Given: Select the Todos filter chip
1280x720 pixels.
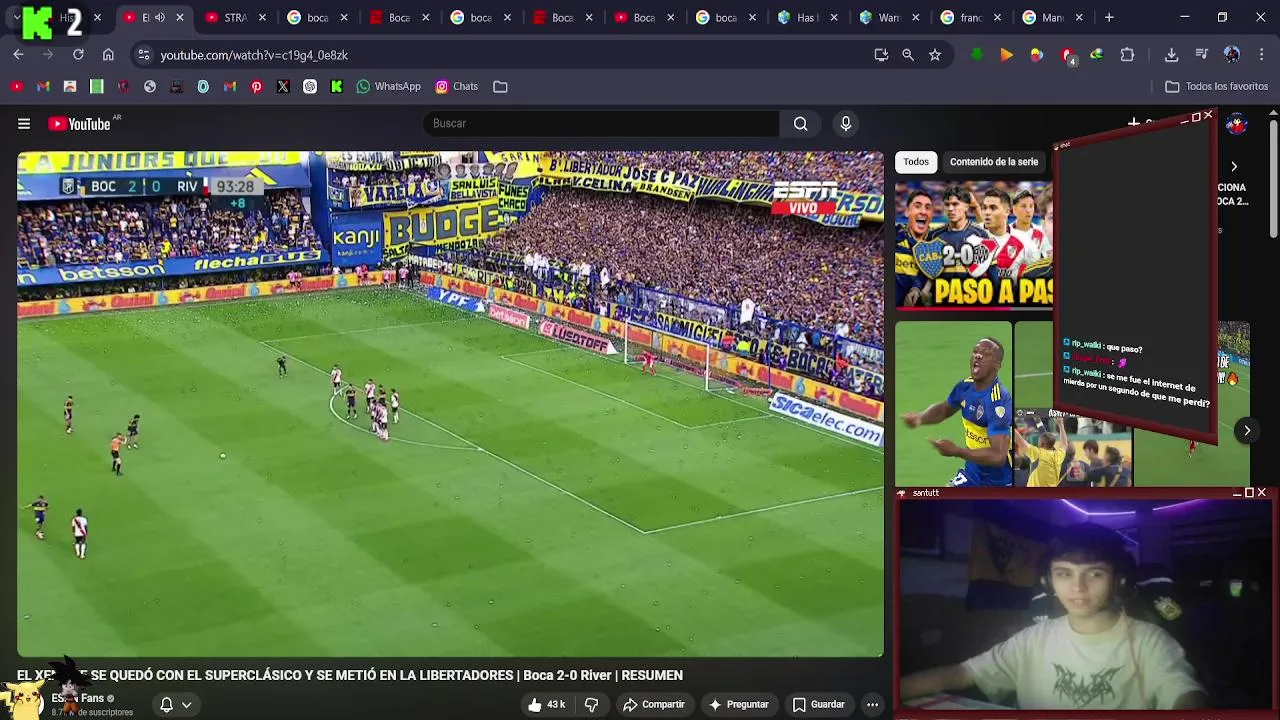Looking at the screenshot, I should pos(916,162).
